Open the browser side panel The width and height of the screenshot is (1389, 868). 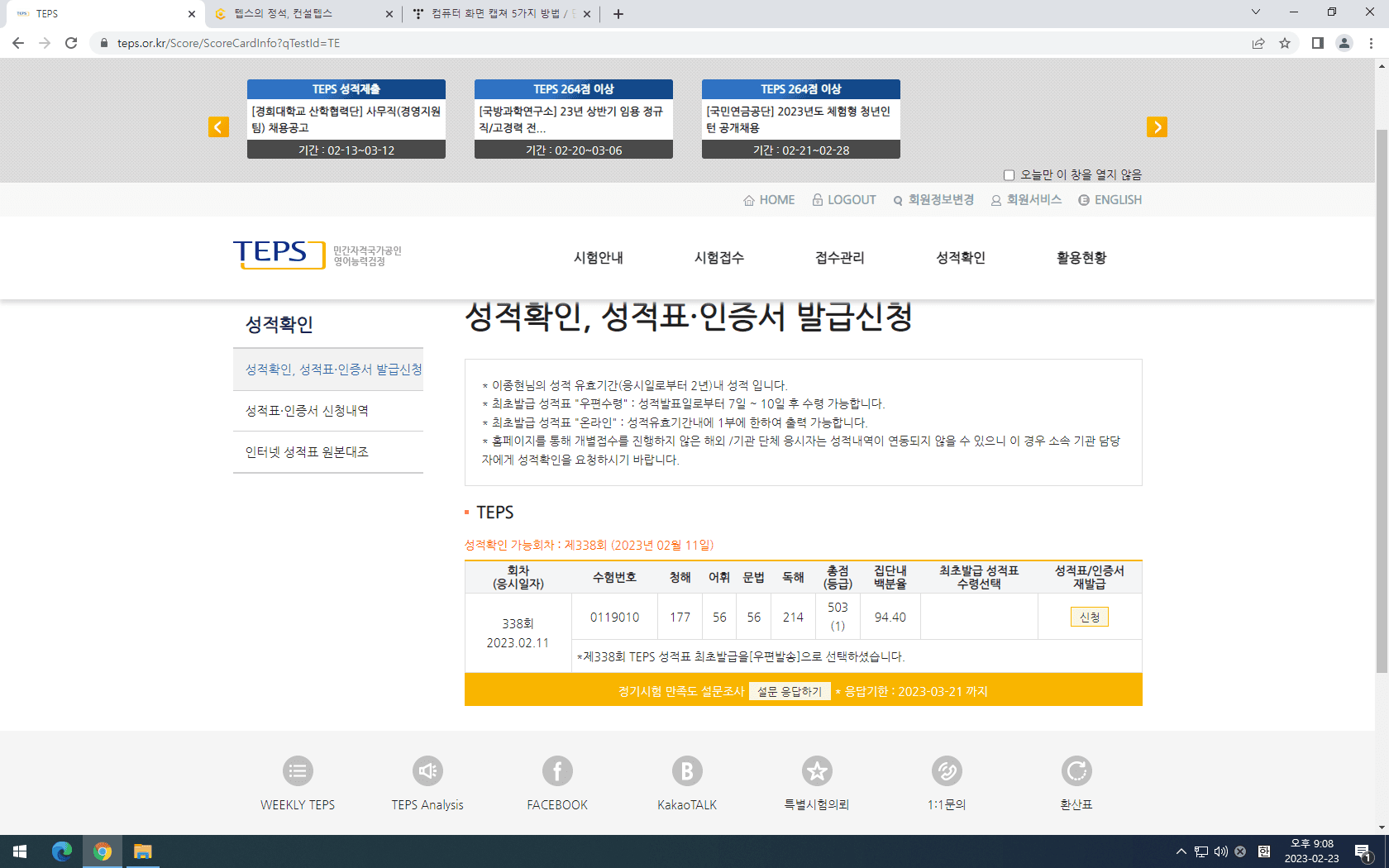click(x=1318, y=43)
